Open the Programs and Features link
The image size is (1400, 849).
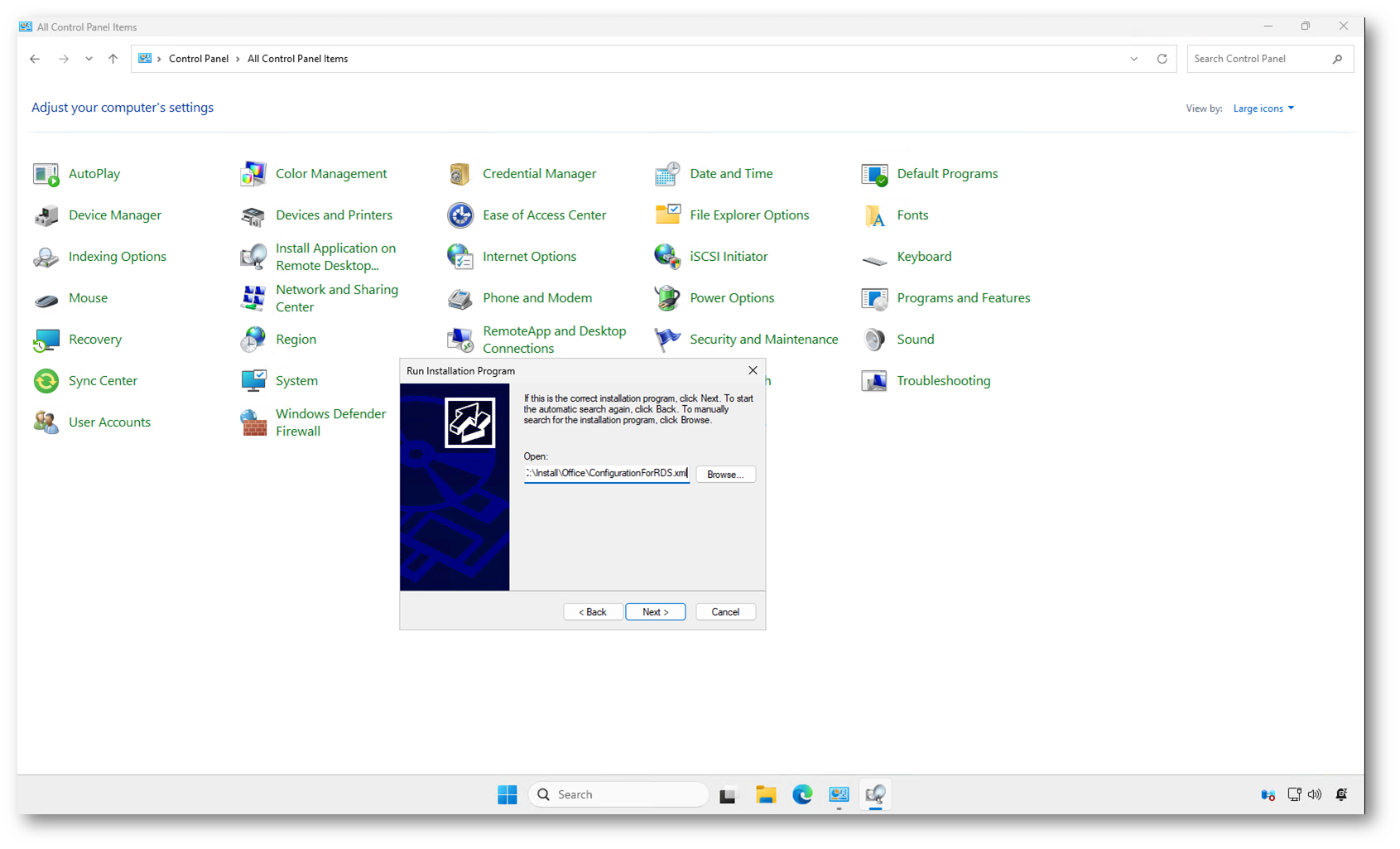pyautogui.click(x=963, y=298)
